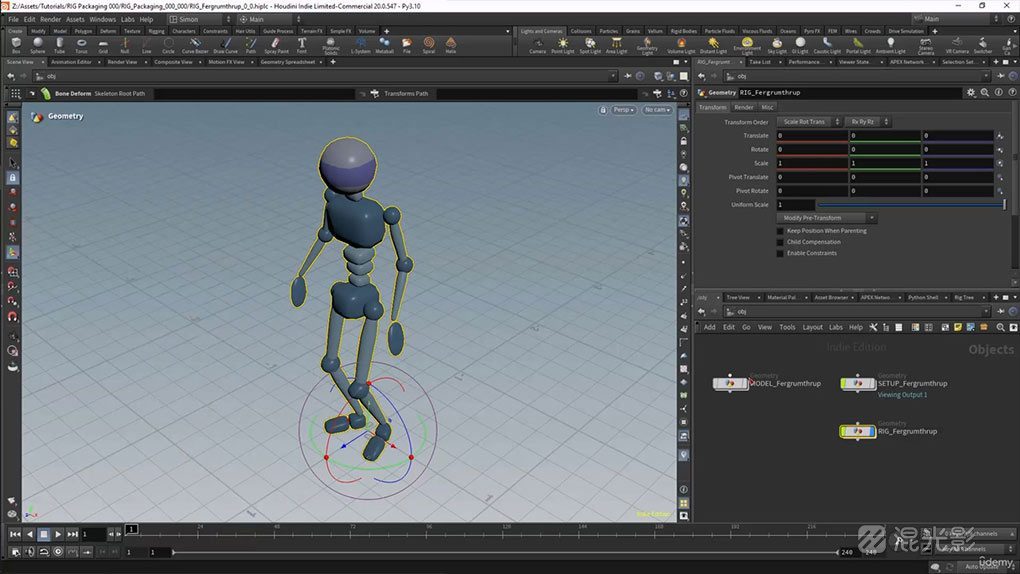Click the Translate X input field
The image size is (1020, 574).
(812, 135)
